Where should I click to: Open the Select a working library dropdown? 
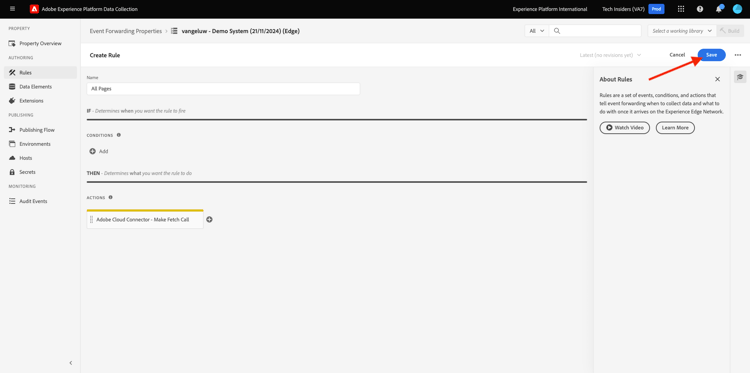click(x=682, y=31)
